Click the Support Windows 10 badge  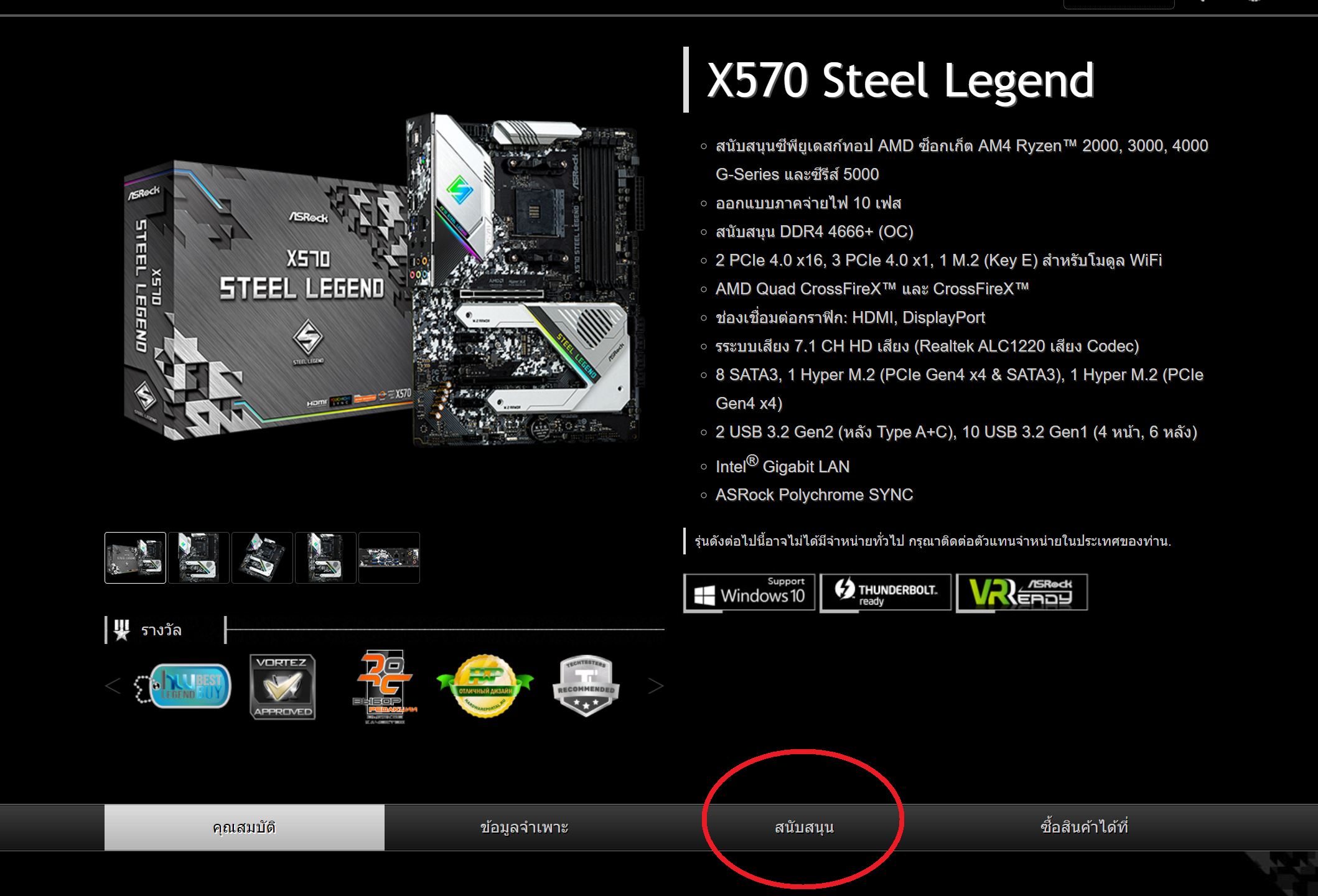[x=749, y=592]
